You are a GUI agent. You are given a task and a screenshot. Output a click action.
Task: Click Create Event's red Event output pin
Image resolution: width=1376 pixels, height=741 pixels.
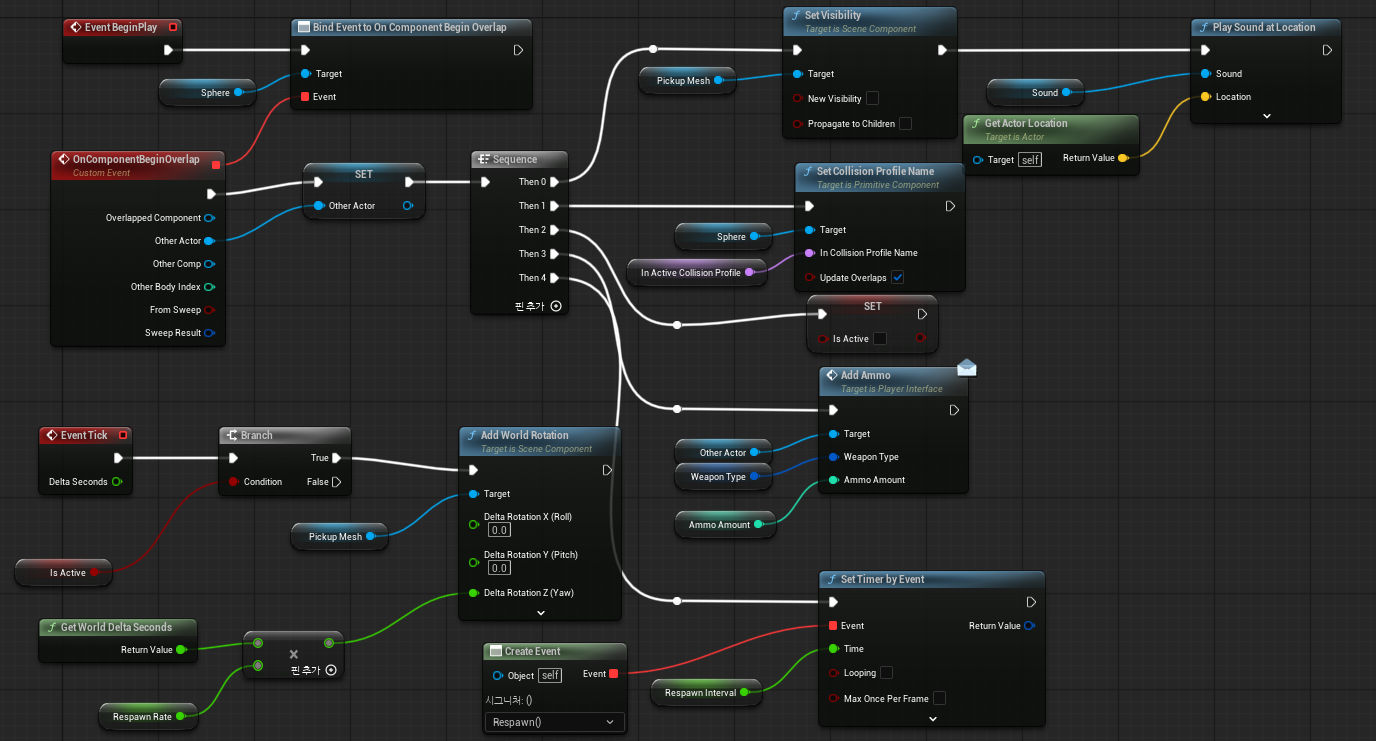[x=614, y=674]
